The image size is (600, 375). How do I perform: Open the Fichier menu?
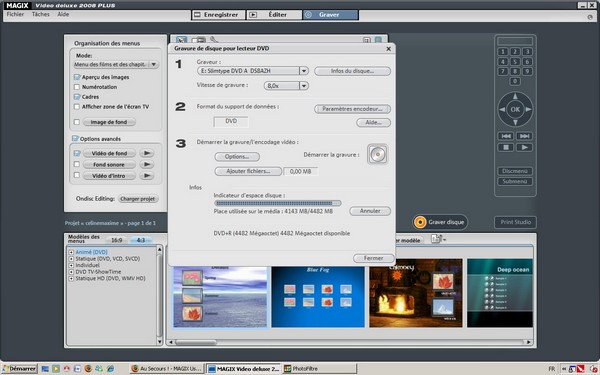[15, 14]
